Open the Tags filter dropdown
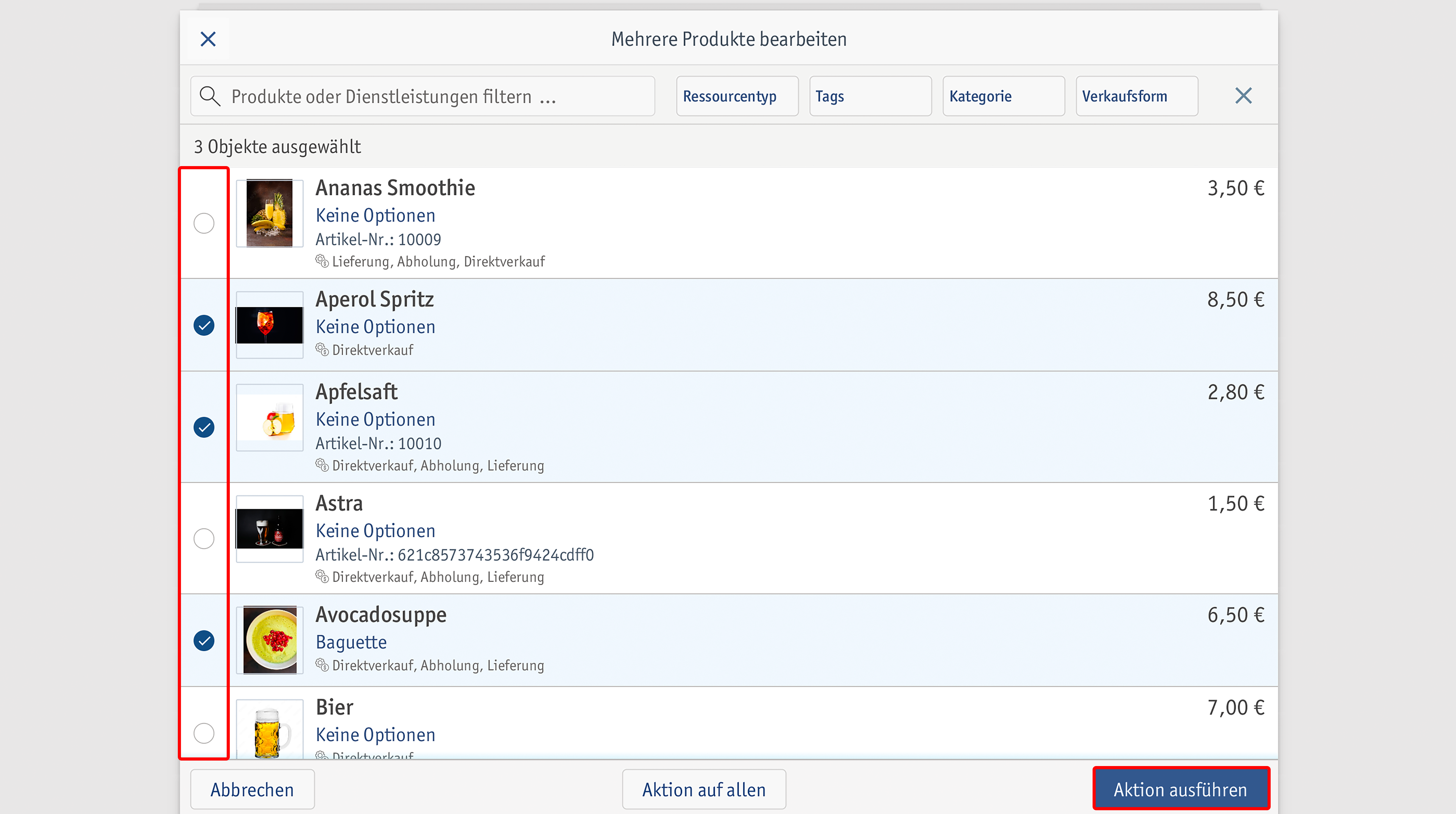The image size is (1456, 814). pos(871,96)
